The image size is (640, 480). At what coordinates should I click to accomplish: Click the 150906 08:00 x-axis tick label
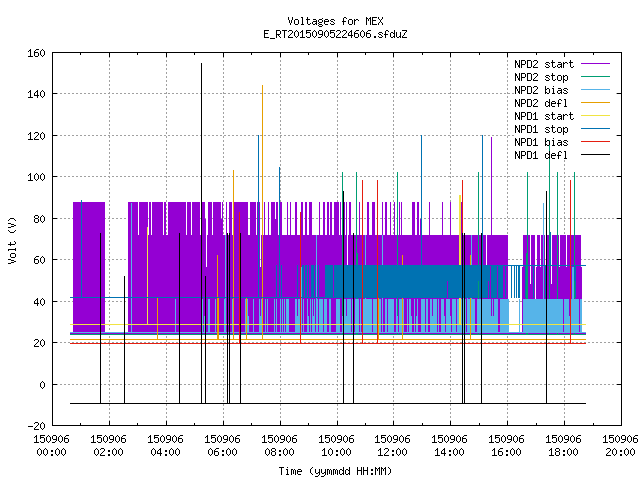tap(279, 446)
